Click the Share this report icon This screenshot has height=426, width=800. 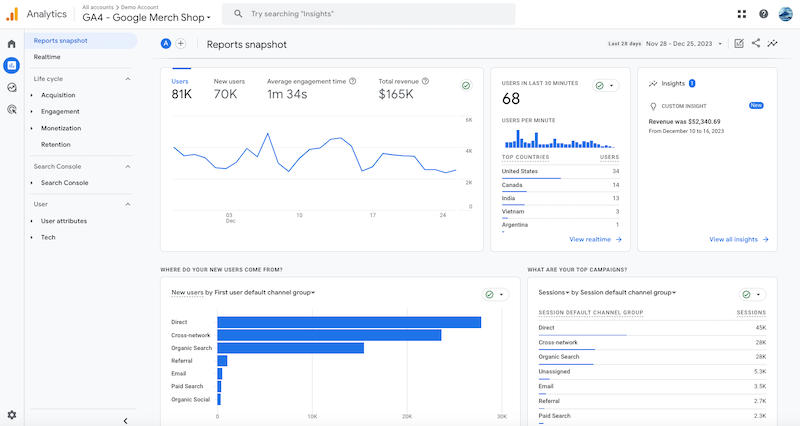[x=755, y=44]
